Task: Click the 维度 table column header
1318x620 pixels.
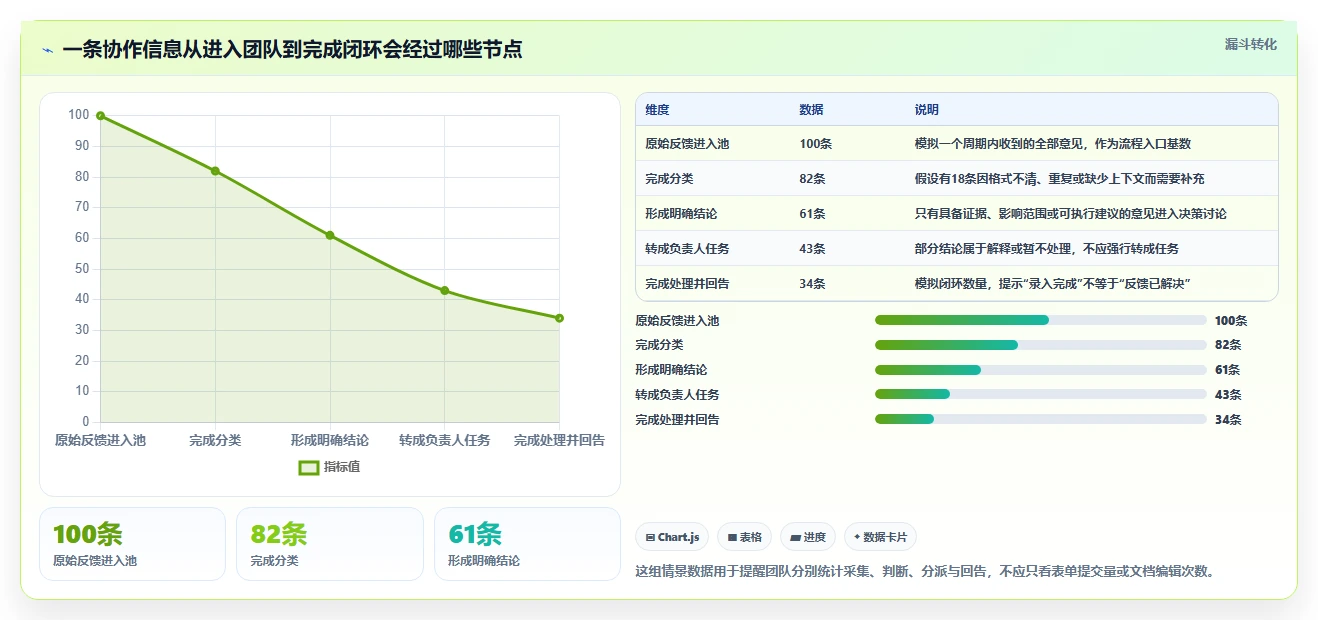Action: (x=657, y=110)
